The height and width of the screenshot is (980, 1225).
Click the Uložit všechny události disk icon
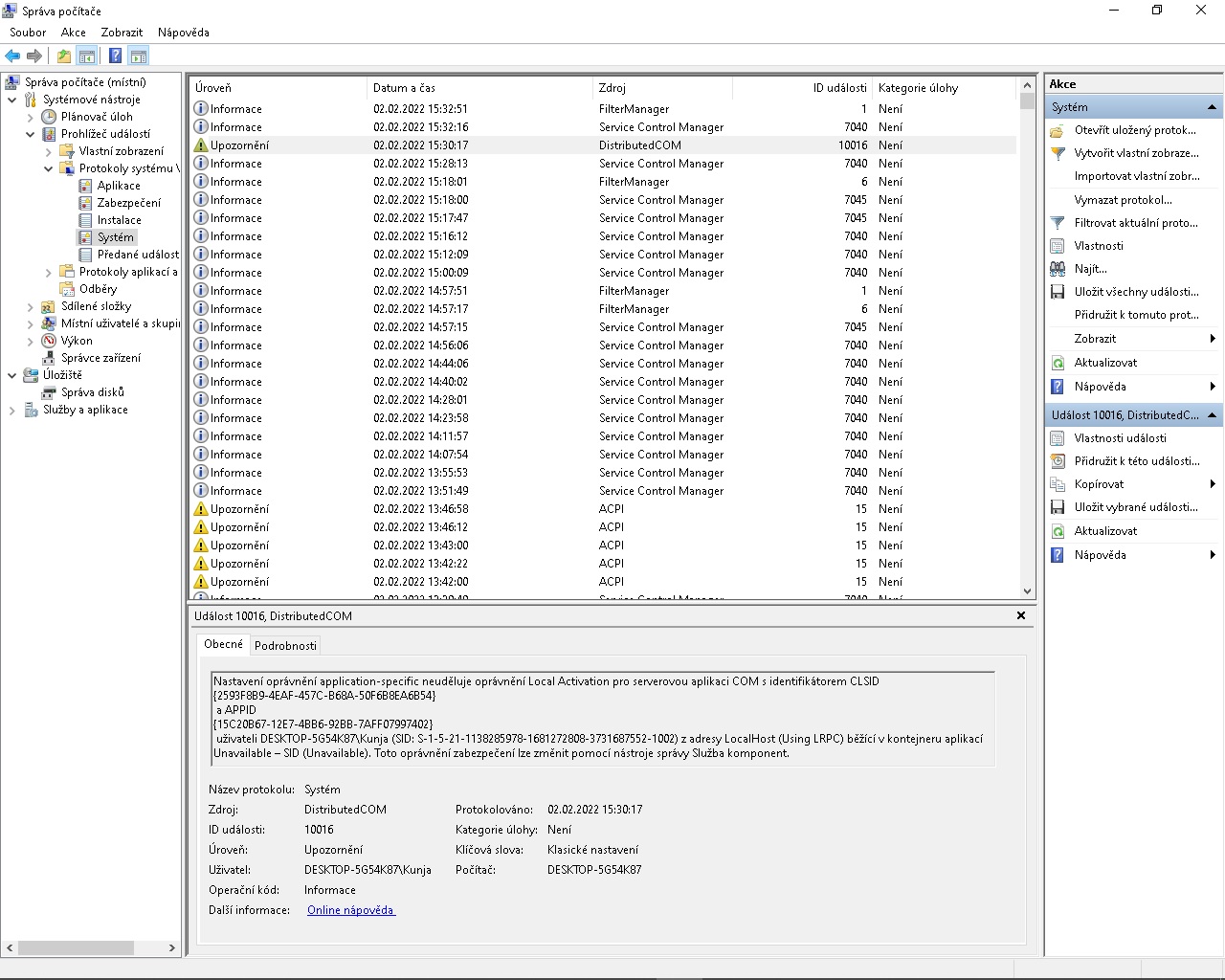point(1058,292)
